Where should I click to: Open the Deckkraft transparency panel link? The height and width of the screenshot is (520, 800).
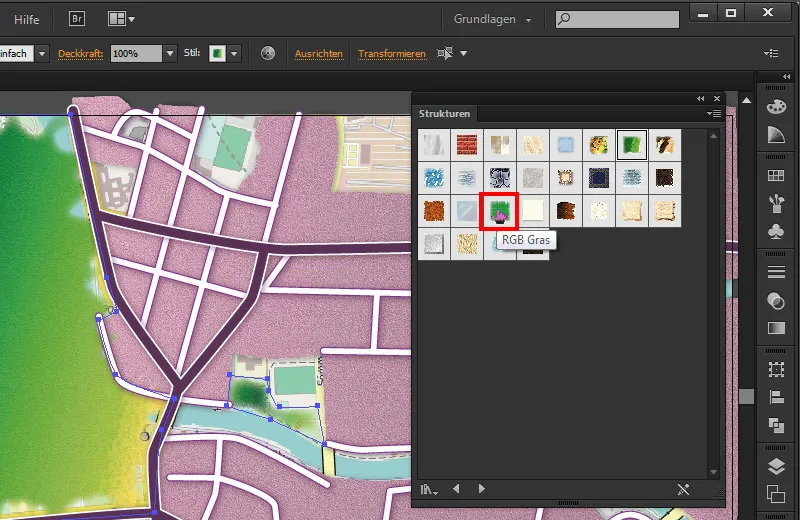(81, 54)
